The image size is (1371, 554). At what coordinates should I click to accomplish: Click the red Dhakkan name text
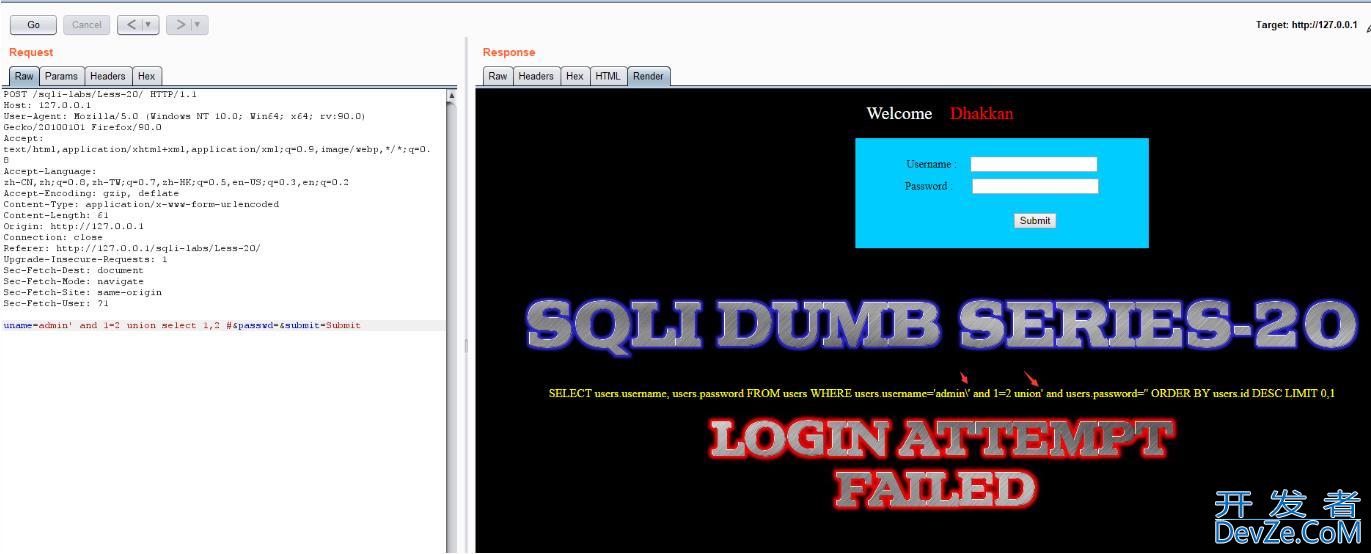pos(981,114)
